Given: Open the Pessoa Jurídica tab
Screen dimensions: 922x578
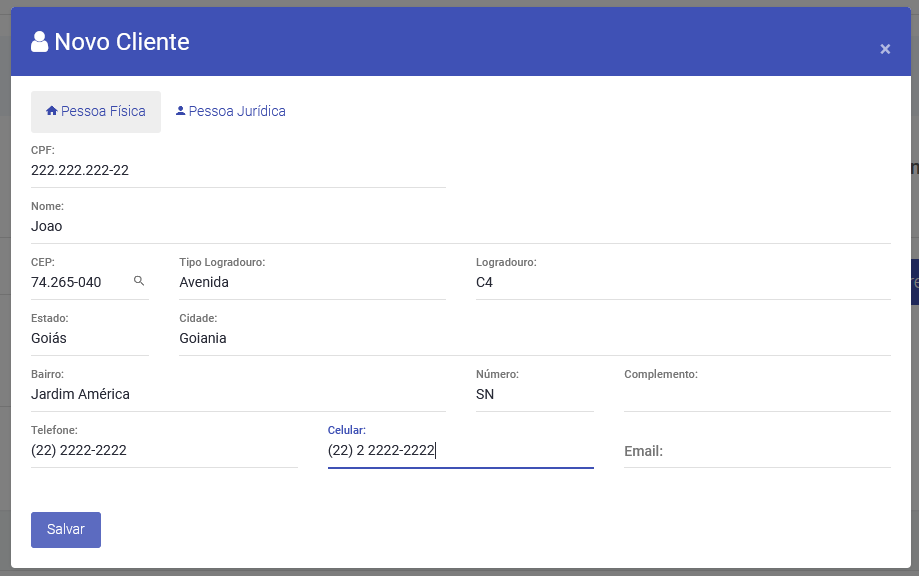Looking at the screenshot, I should [x=231, y=111].
